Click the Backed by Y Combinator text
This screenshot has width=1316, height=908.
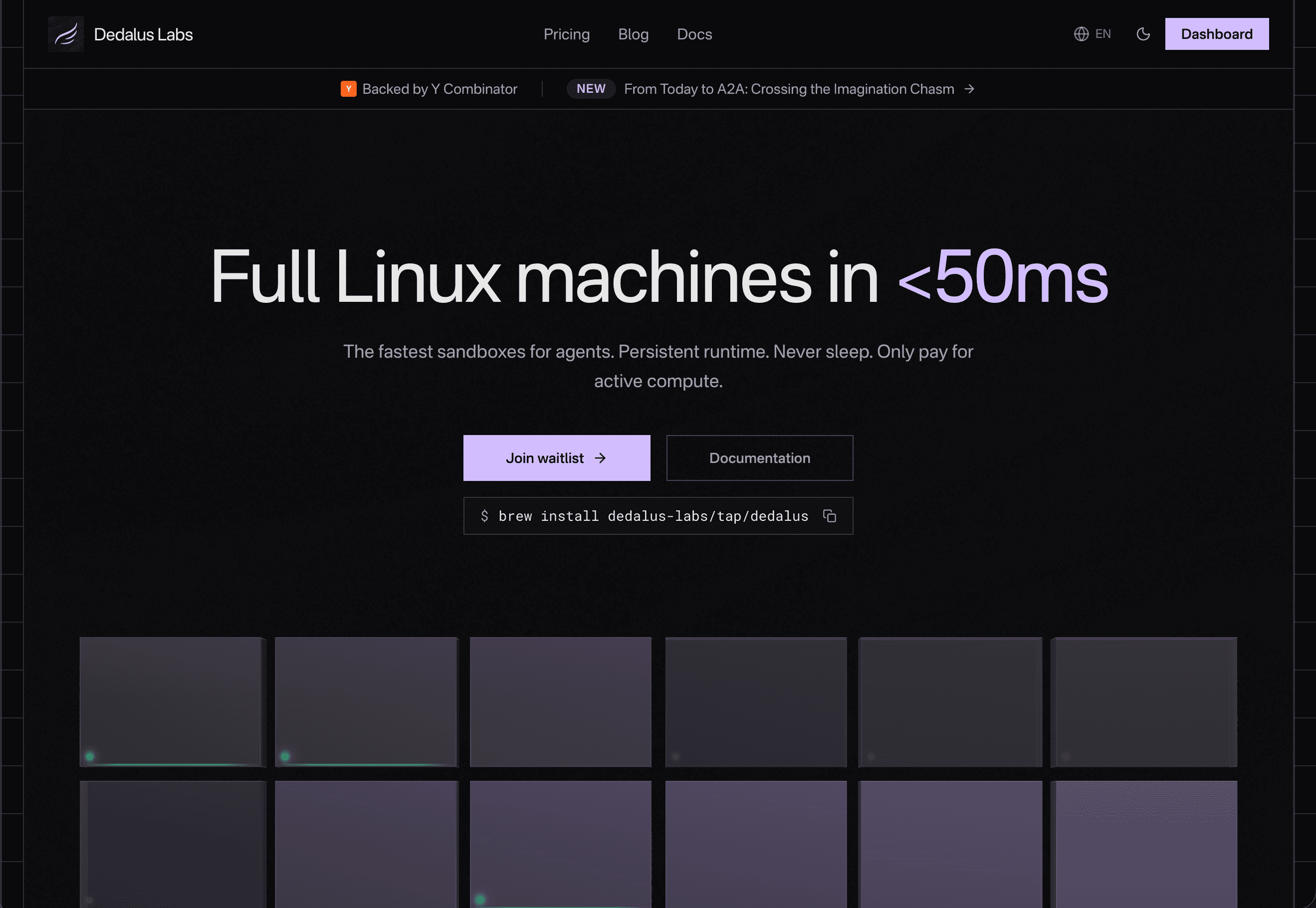click(439, 89)
